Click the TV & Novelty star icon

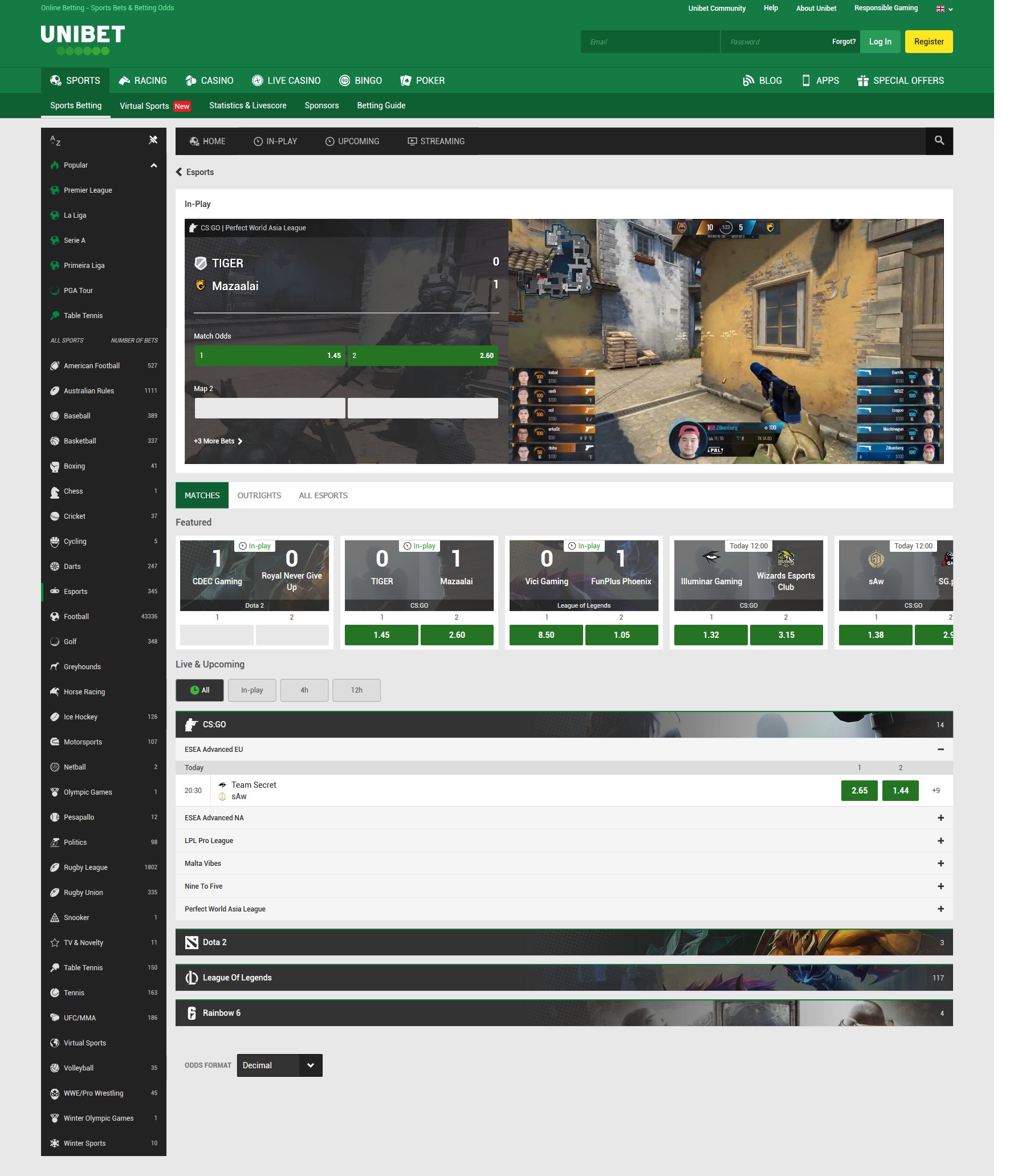pyautogui.click(x=54, y=942)
